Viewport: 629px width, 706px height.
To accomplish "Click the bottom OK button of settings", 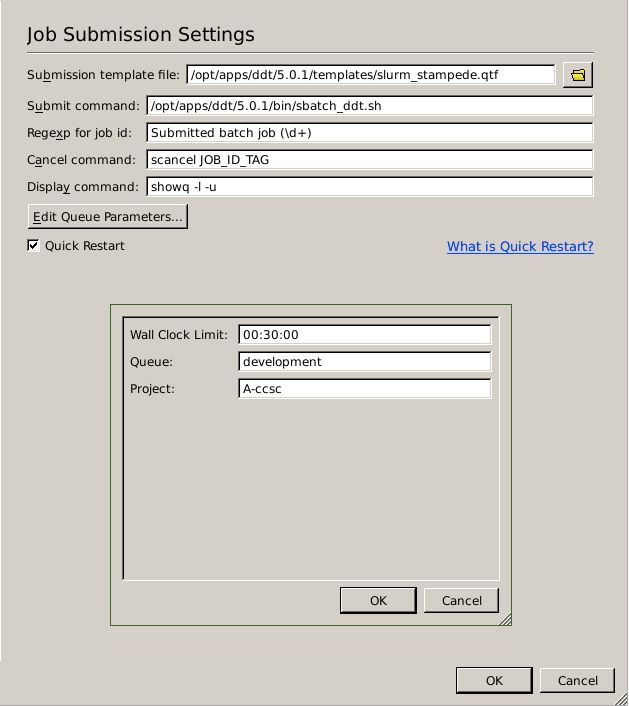I will [x=494, y=680].
